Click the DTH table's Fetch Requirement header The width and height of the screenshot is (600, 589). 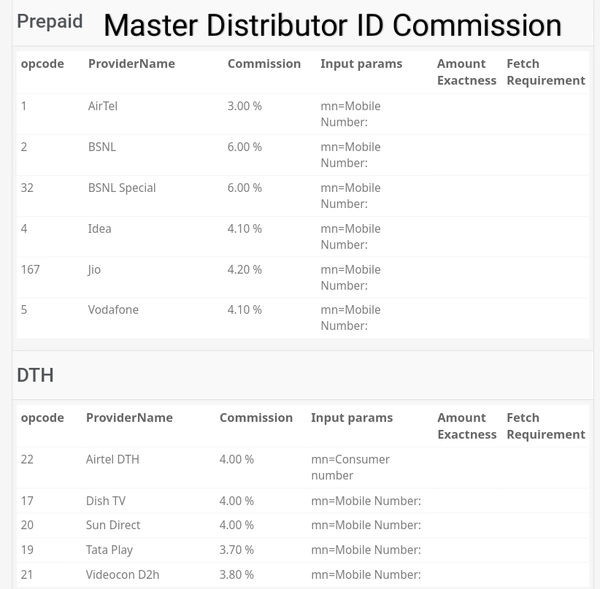coord(545,426)
